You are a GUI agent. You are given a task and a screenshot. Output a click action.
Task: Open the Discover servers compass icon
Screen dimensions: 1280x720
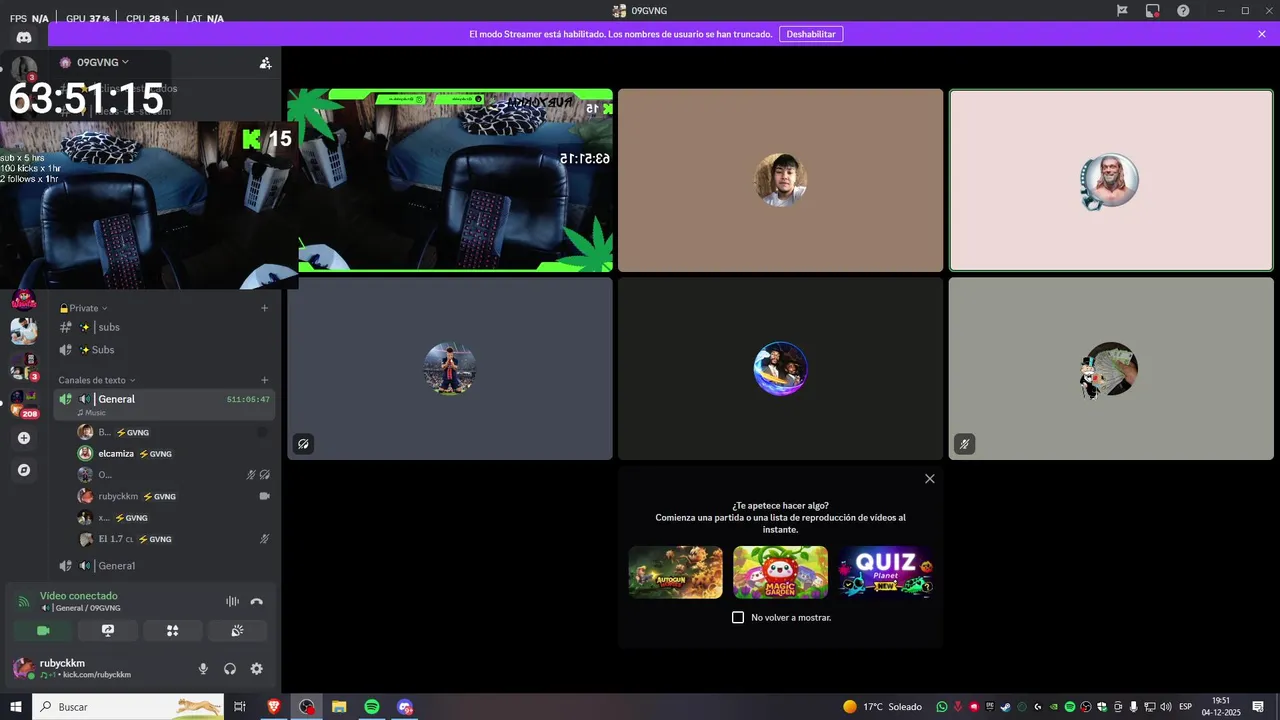(x=24, y=470)
